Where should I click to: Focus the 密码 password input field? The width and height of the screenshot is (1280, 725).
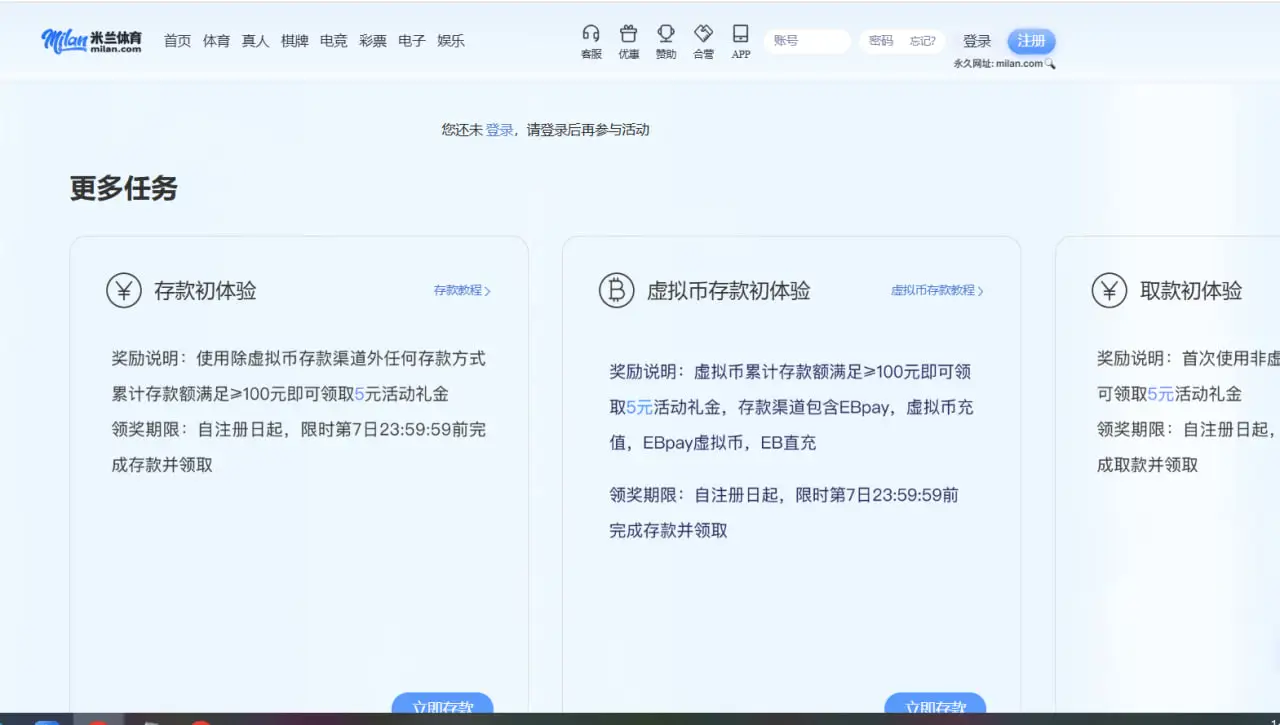pos(882,41)
